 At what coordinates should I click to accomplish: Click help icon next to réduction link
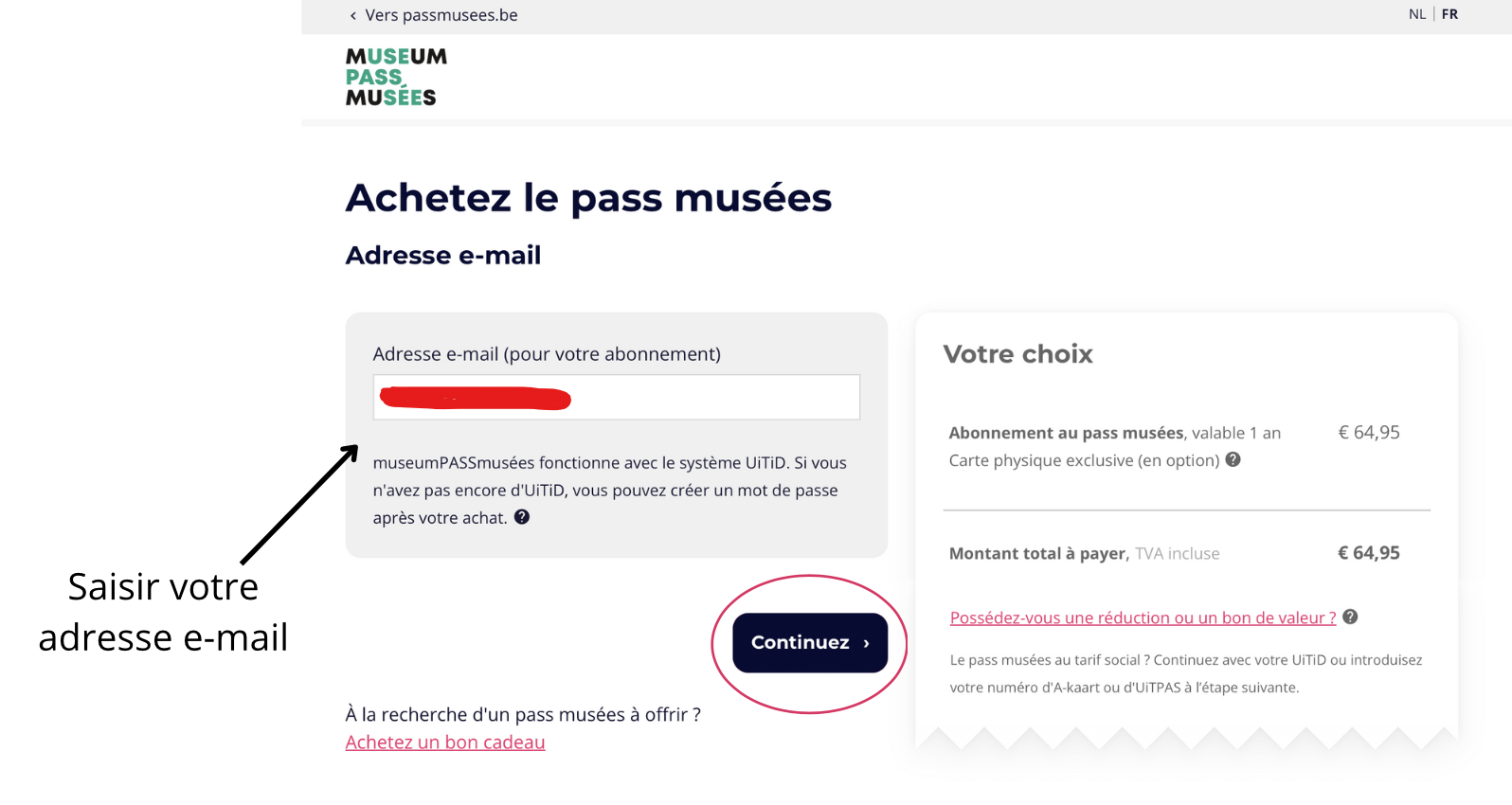click(x=1350, y=617)
